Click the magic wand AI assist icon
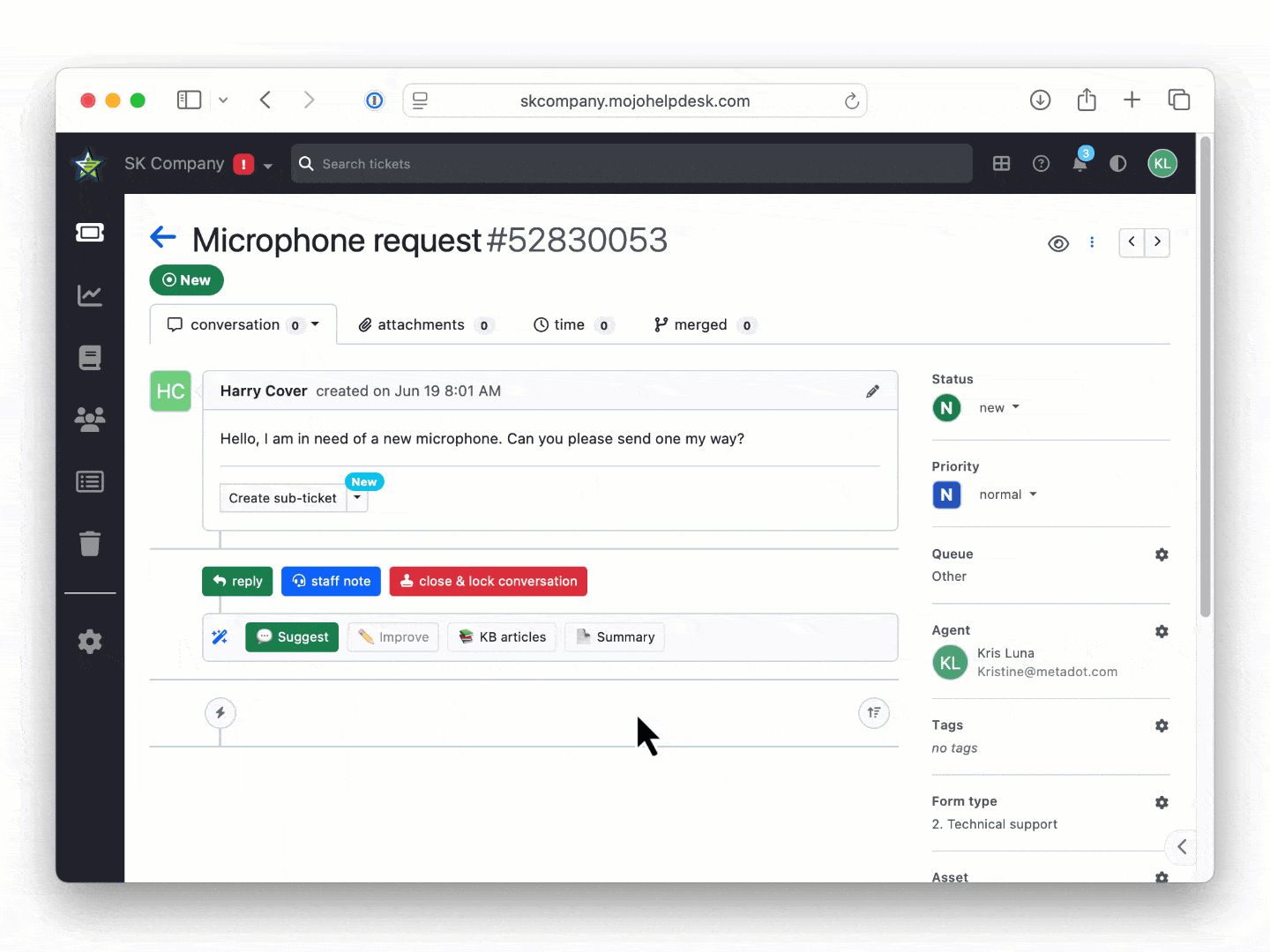This screenshot has height=952, width=1270. [x=220, y=636]
